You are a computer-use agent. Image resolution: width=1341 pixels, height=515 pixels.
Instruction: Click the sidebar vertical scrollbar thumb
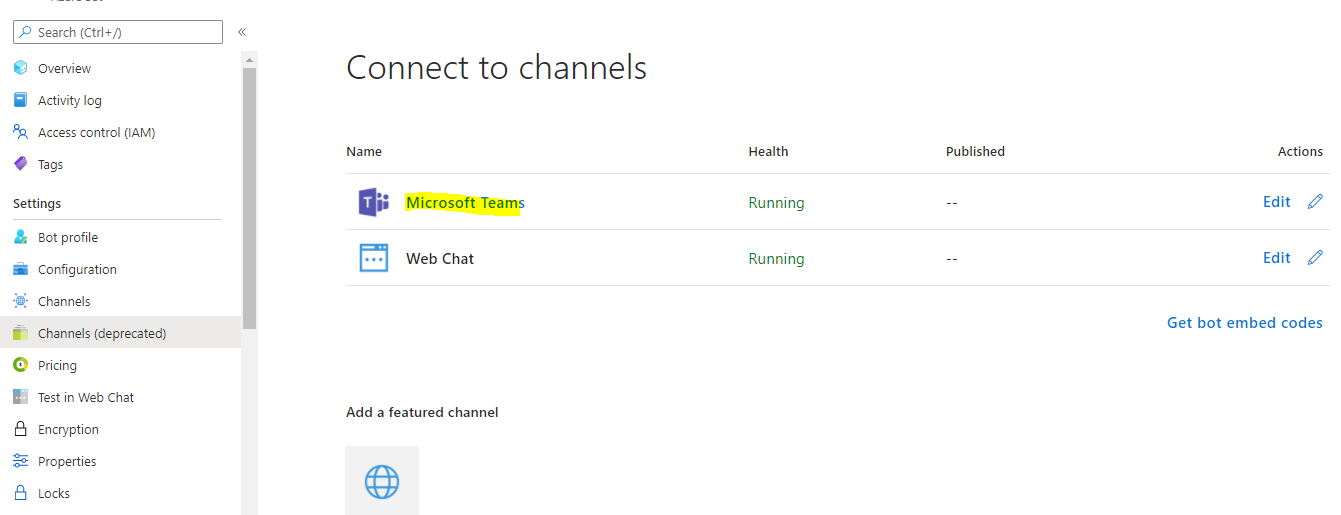tap(249, 198)
